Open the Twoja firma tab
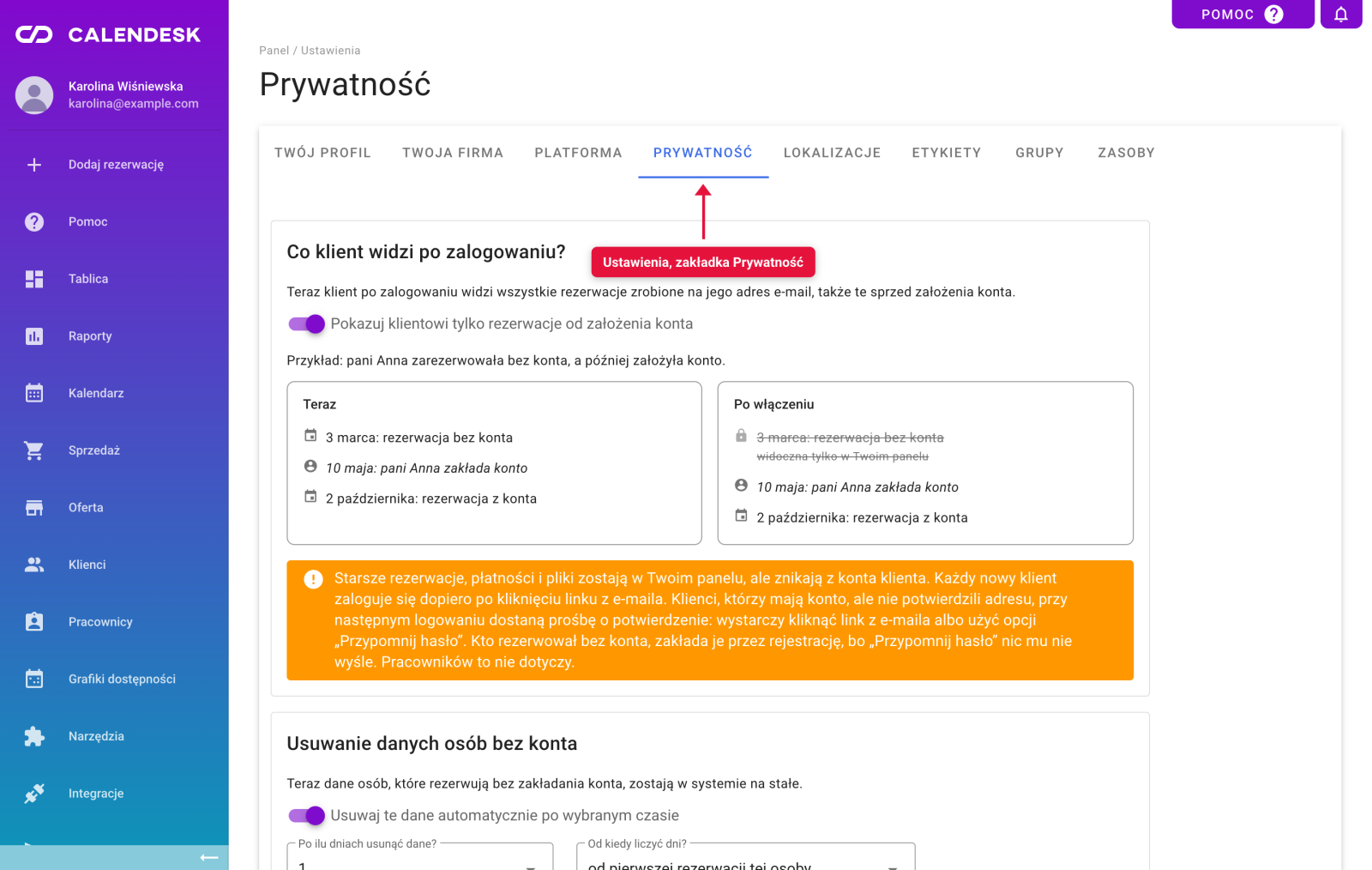The image size is (1372, 870). coord(453,153)
